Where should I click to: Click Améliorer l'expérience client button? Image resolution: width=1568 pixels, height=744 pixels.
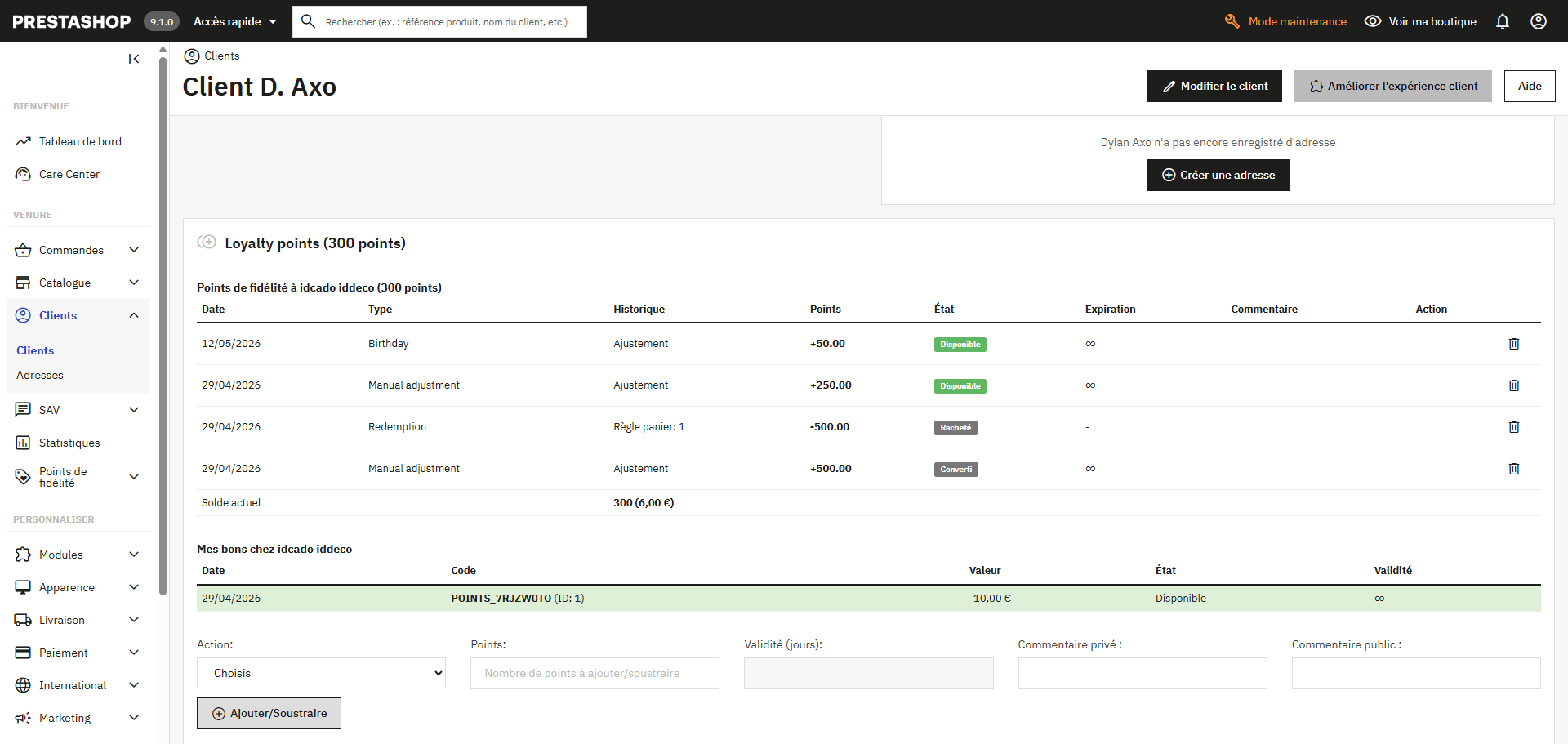click(1393, 86)
